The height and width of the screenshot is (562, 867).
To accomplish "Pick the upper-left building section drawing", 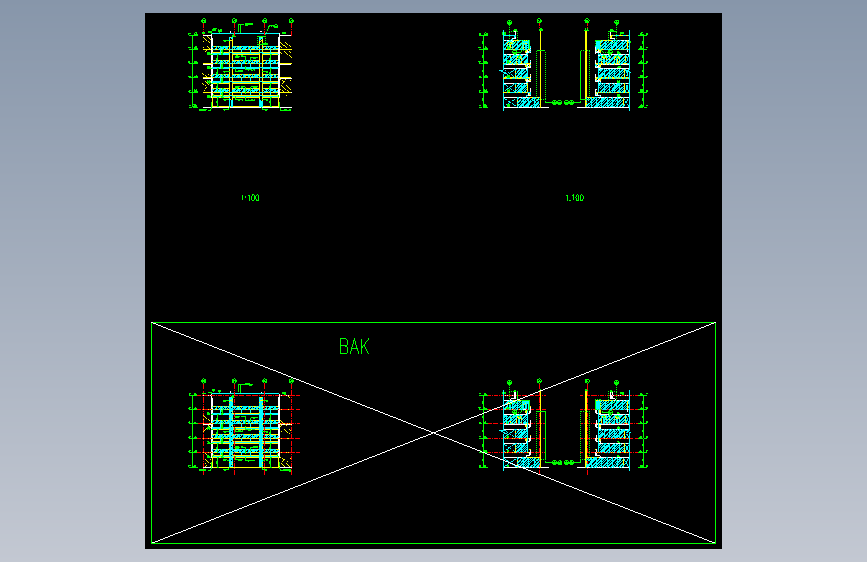I will pos(241,65).
